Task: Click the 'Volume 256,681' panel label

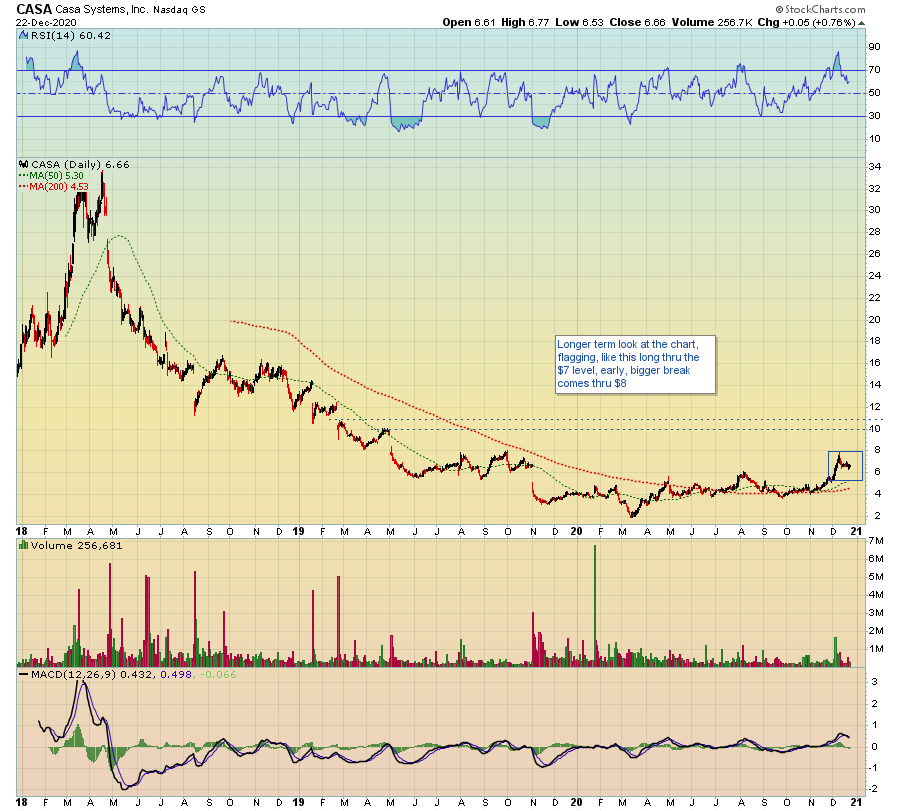Action: [x=76, y=545]
